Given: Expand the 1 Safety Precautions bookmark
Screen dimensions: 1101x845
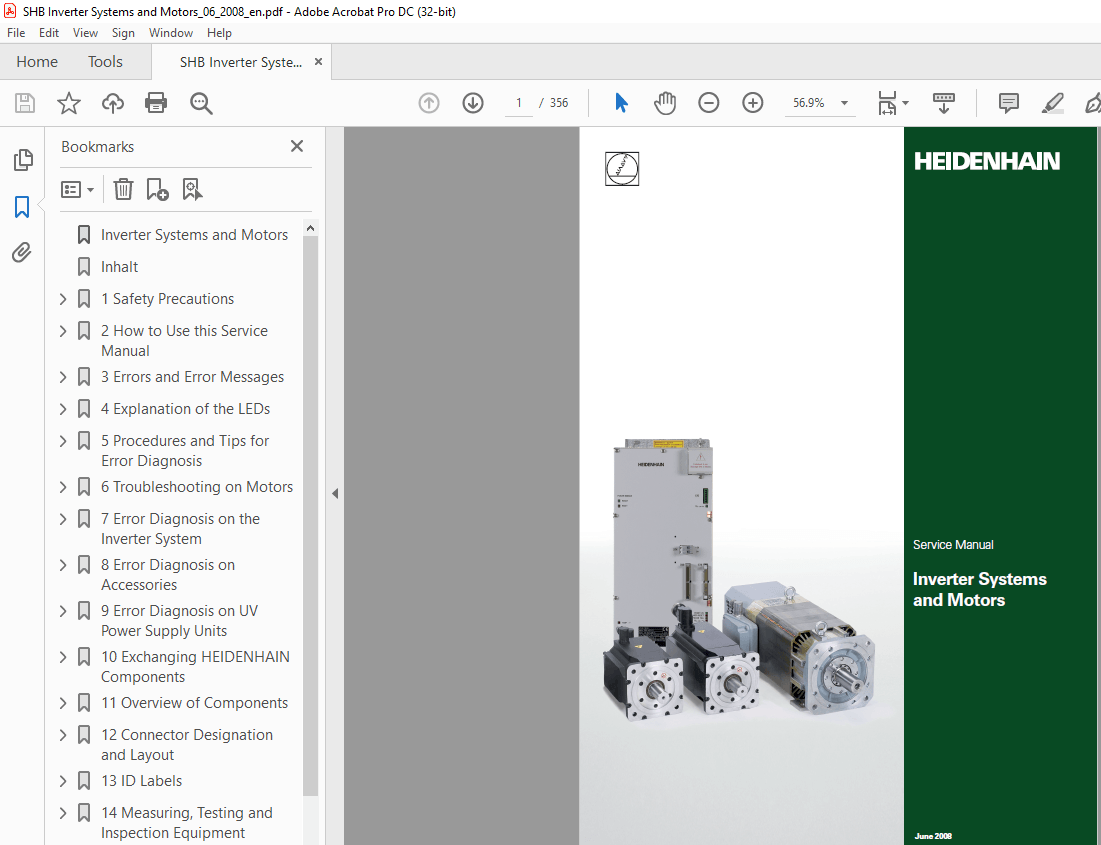Looking at the screenshot, I should (x=62, y=298).
